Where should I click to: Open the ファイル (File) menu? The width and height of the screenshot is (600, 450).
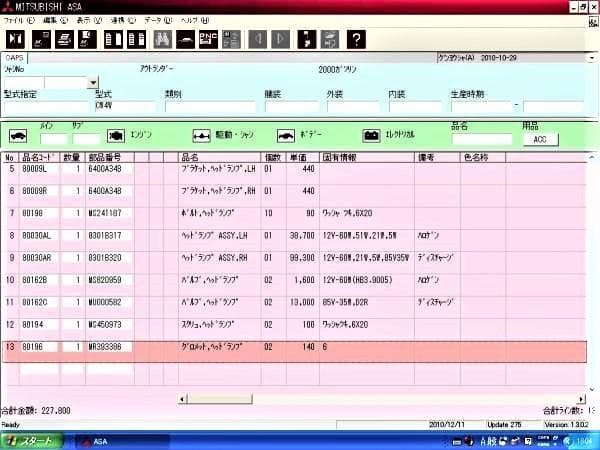17,20
